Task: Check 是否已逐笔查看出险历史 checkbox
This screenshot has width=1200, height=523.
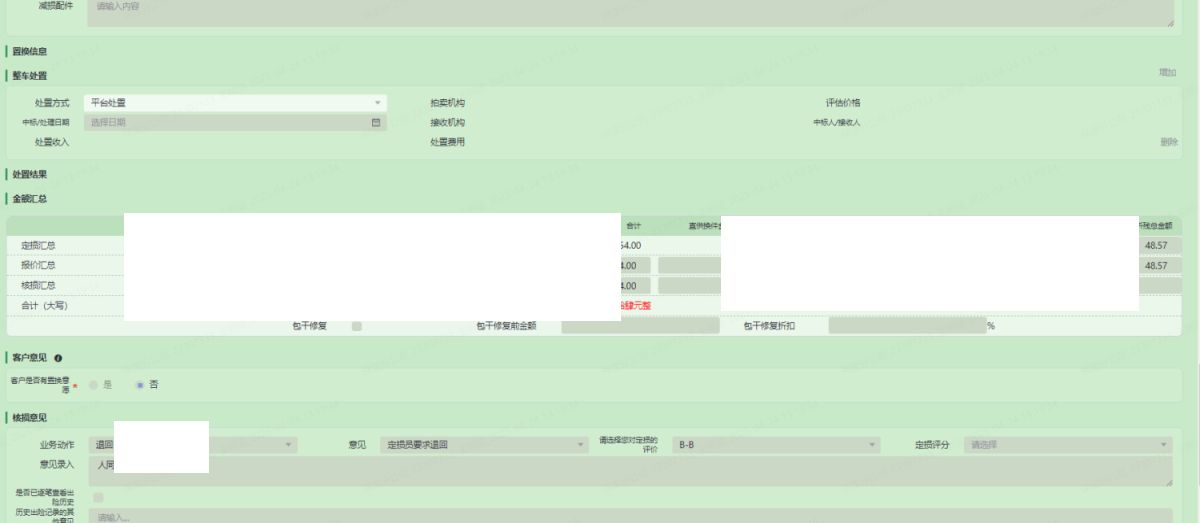Action: [98, 497]
